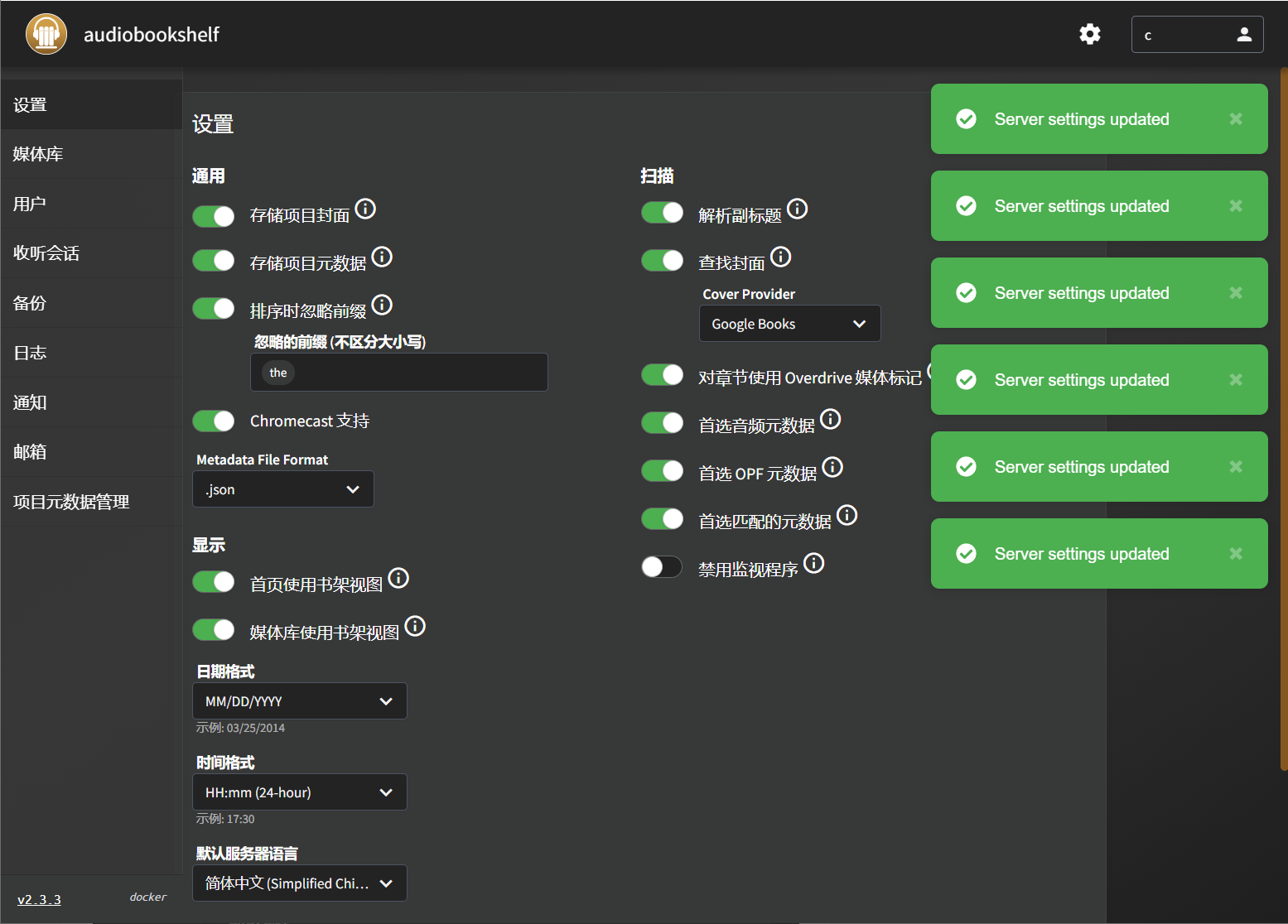
Task: Click the user menu button labeled c
Action: coord(1198,34)
